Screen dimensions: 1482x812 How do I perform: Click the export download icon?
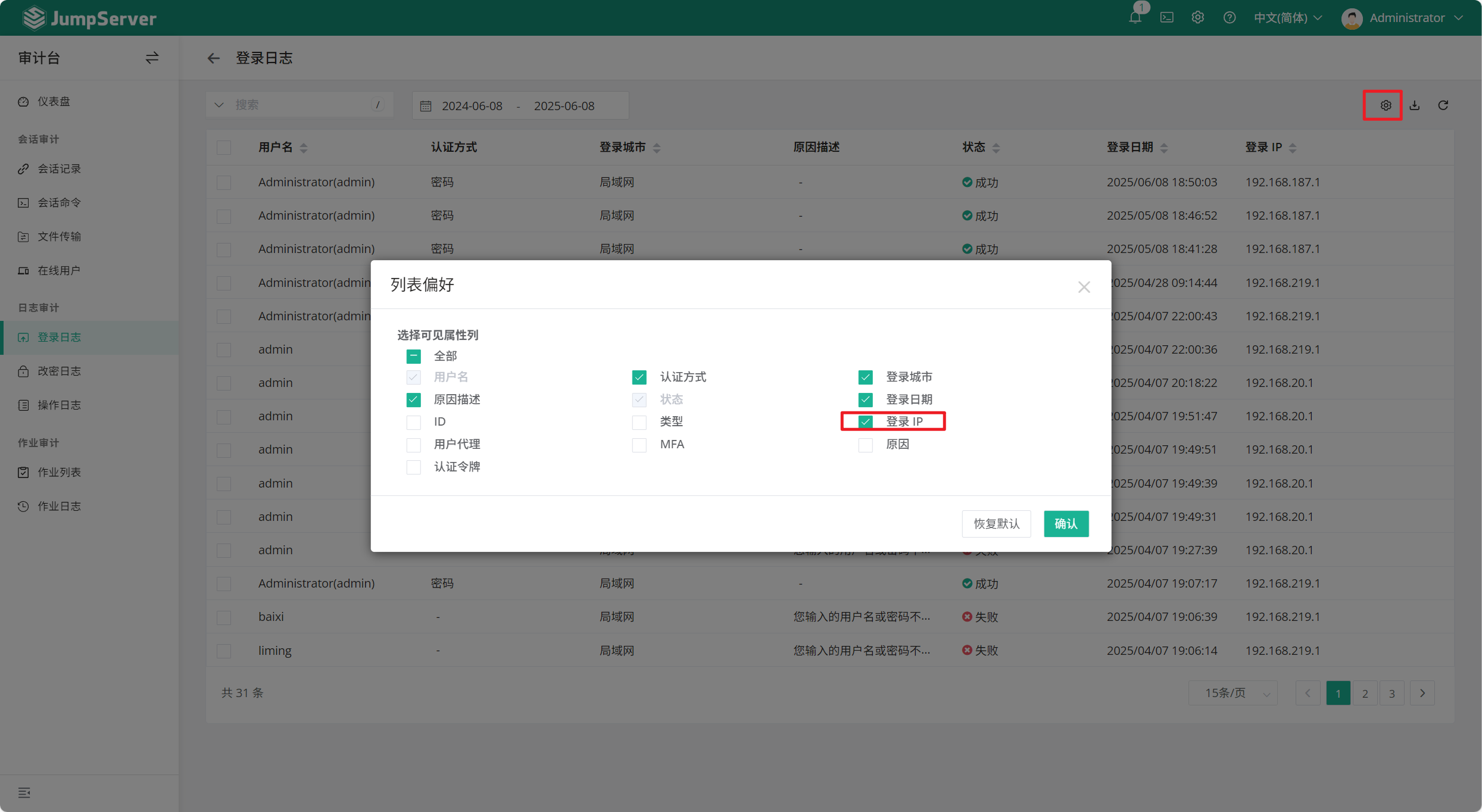point(1415,105)
